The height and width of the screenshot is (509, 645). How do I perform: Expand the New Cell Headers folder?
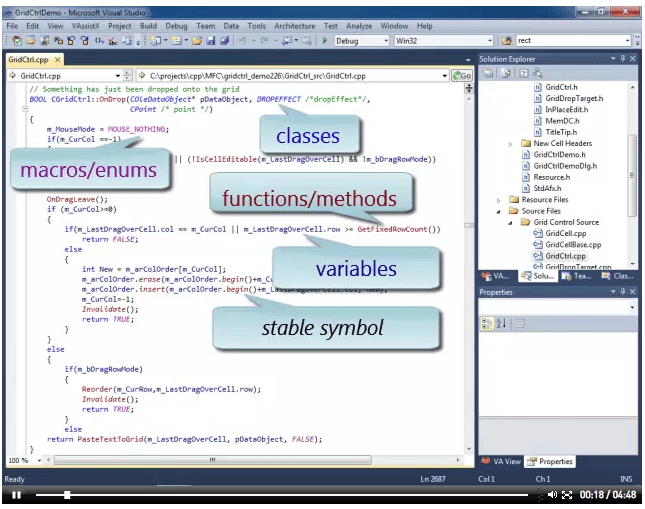coord(510,144)
